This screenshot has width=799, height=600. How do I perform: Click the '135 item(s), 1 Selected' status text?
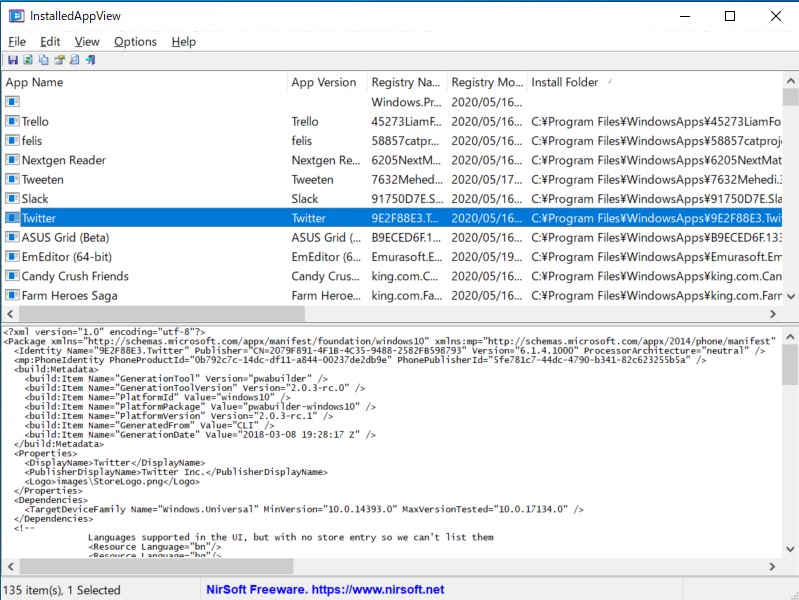[62, 590]
